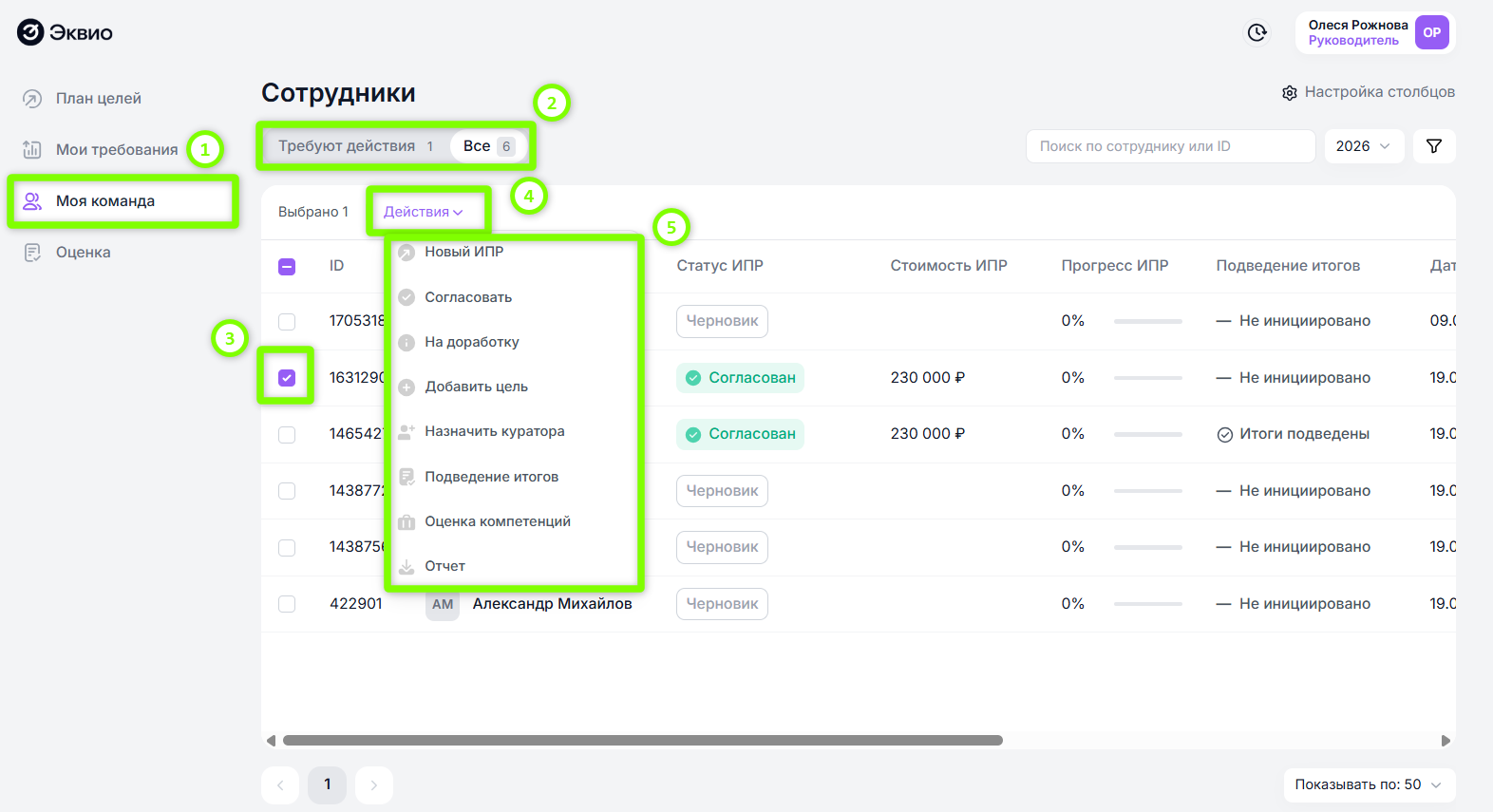Click the gear icon beside Настройка столбцов

pos(1289,93)
